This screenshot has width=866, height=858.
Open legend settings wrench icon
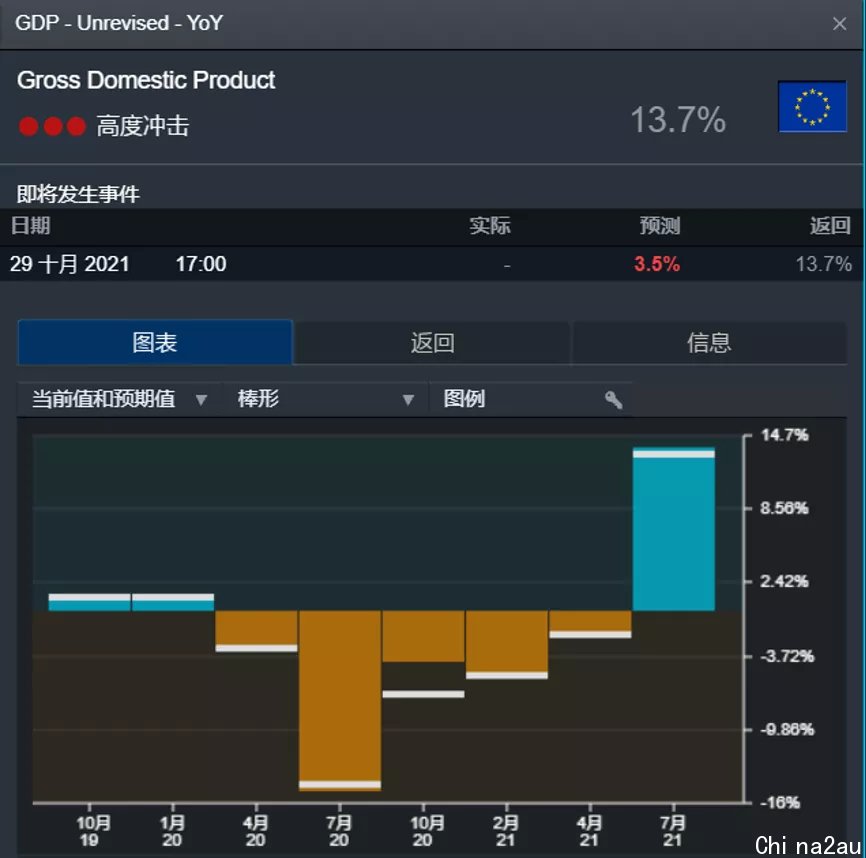coord(614,399)
